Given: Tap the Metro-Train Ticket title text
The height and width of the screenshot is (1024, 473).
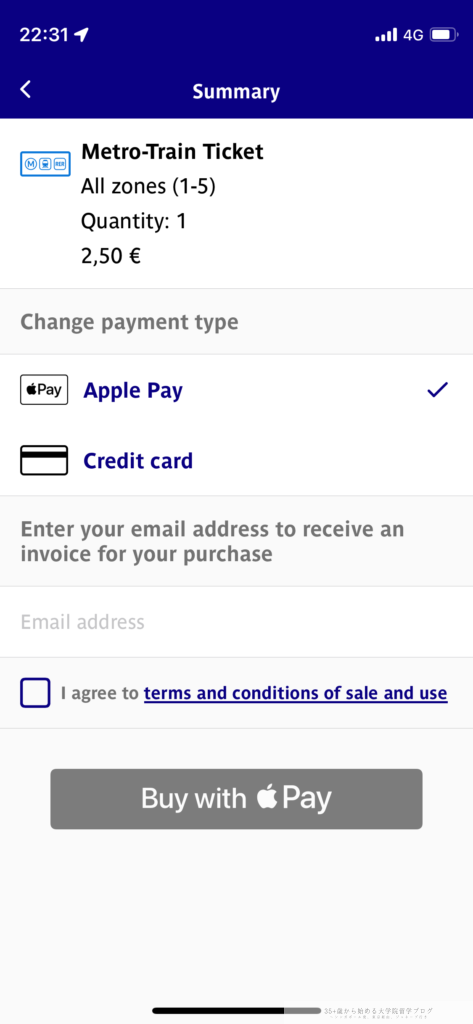Looking at the screenshot, I should click(172, 152).
